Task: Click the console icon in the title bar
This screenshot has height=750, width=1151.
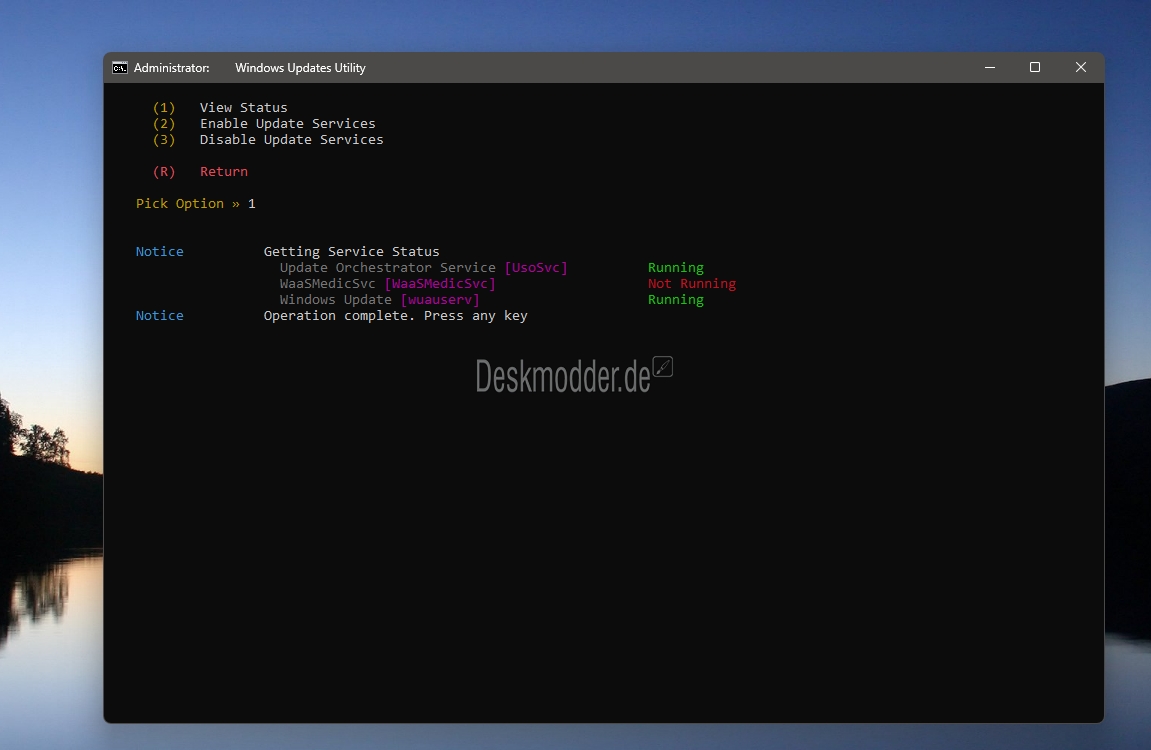Action: (120, 68)
